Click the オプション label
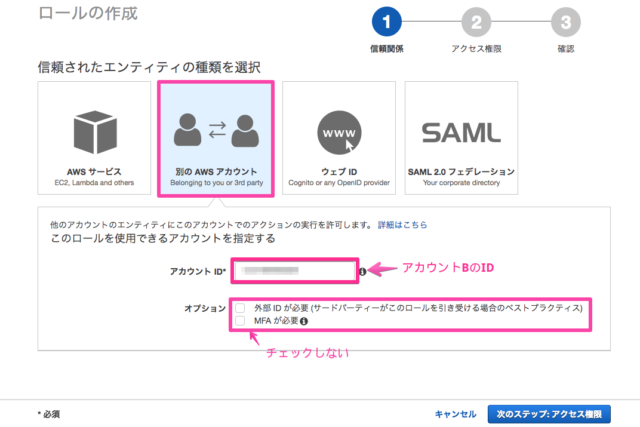This screenshot has width=640, height=427. click(205, 308)
